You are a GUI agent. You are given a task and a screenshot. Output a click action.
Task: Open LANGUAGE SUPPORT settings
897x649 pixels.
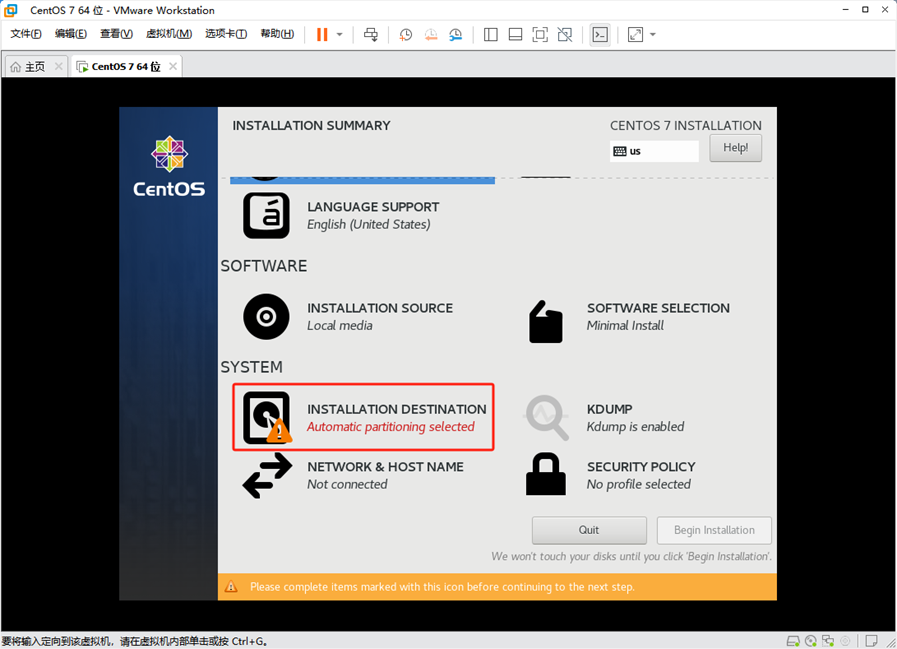pos(341,215)
